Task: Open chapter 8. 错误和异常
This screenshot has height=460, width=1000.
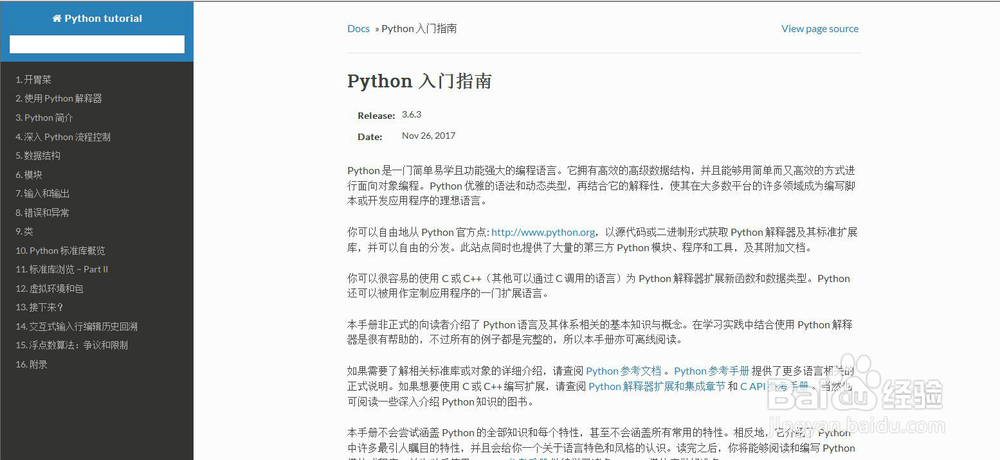Action: click(42, 212)
